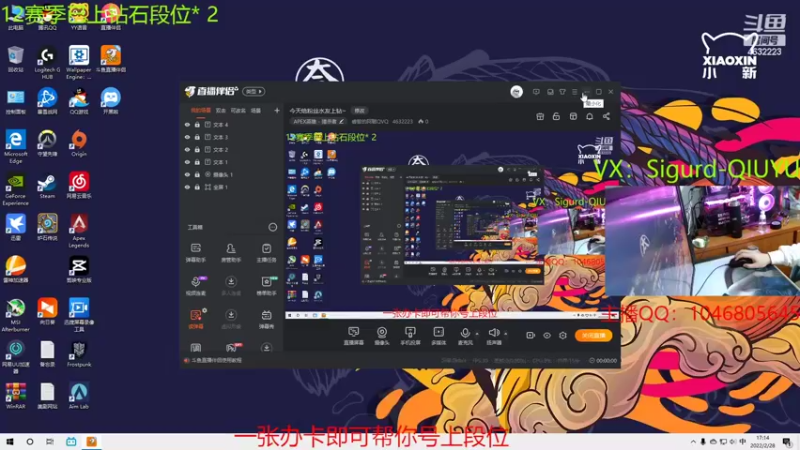Edit the APEX英雄 category tag
Viewport: 800px width, 450px height.
coord(319,121)
